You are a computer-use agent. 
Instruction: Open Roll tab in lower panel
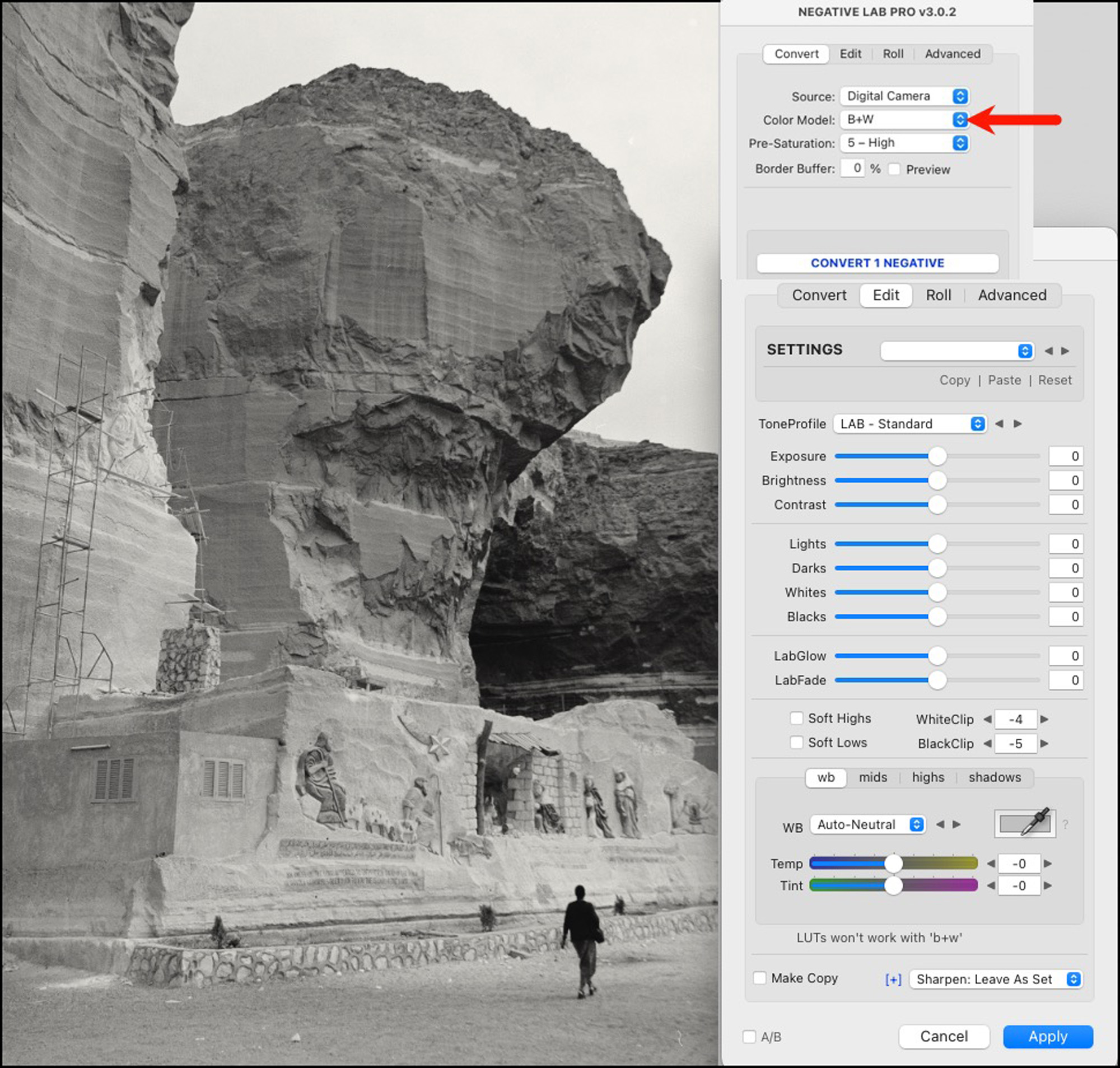pyautogui.click(x=938, y=295)
